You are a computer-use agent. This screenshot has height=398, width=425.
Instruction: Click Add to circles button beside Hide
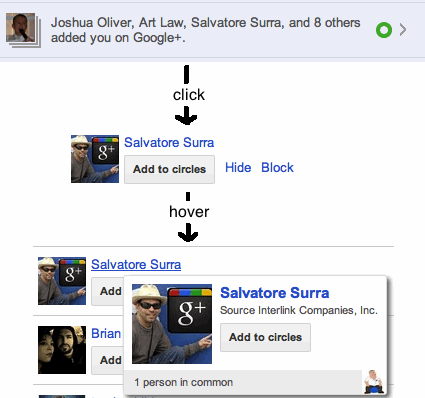coord(169,169)
